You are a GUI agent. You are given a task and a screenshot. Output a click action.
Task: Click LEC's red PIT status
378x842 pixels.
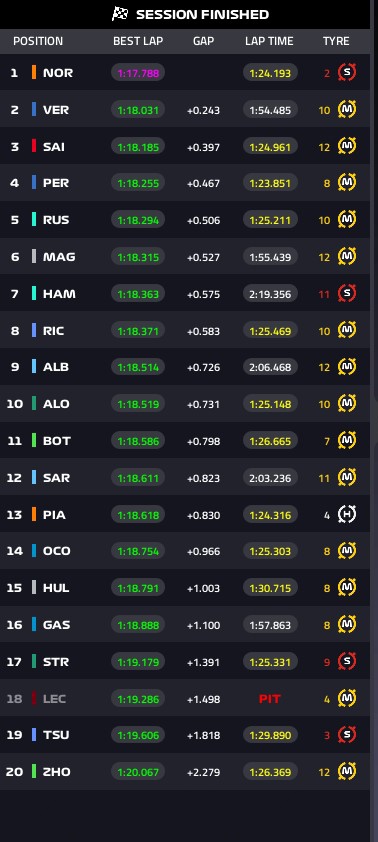270,699
